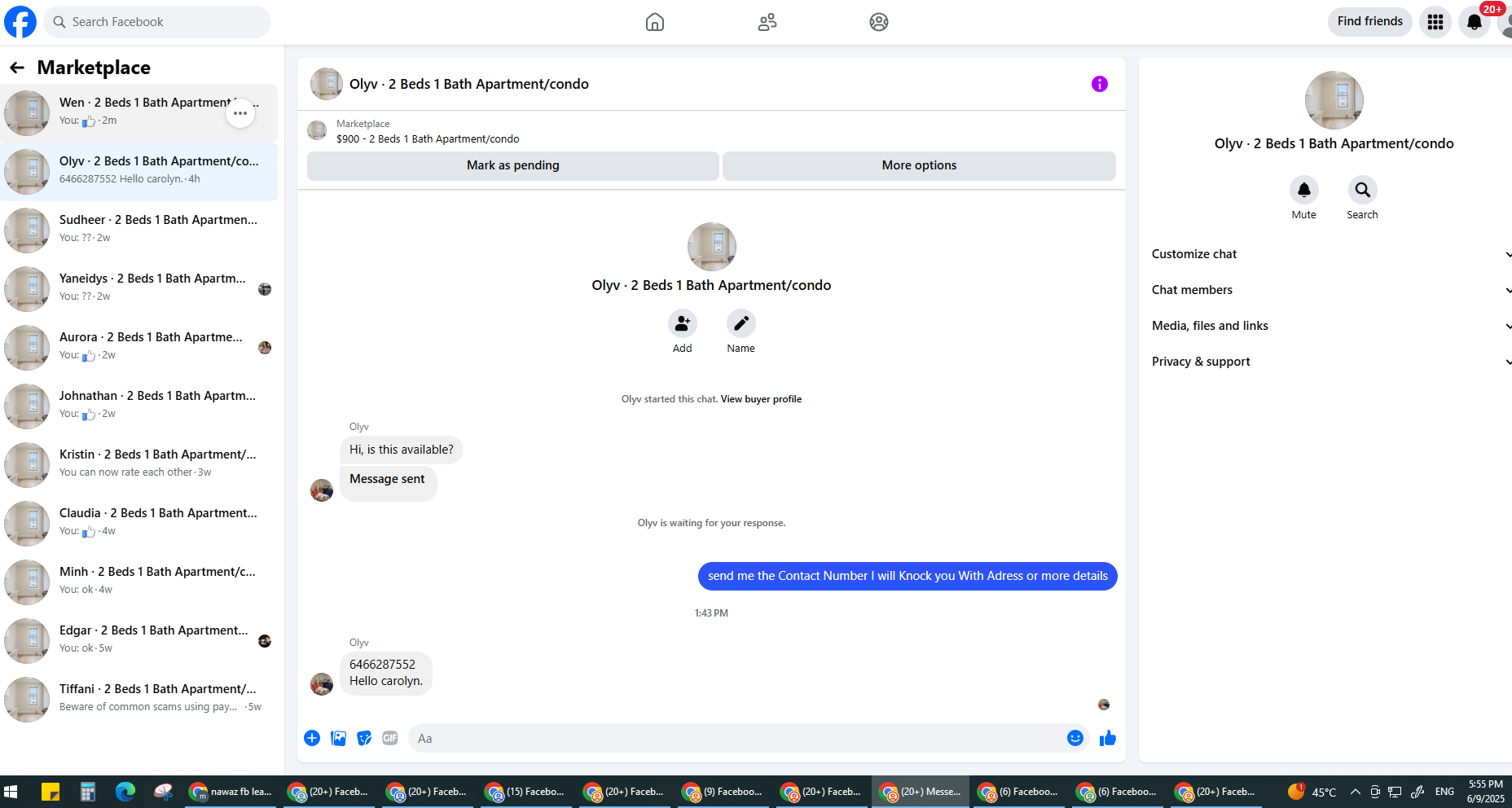The height and width of the screenshot is (808, 1512).
Task: Open the $900 listing link under Marketplace
Action: tap(428, 139)
